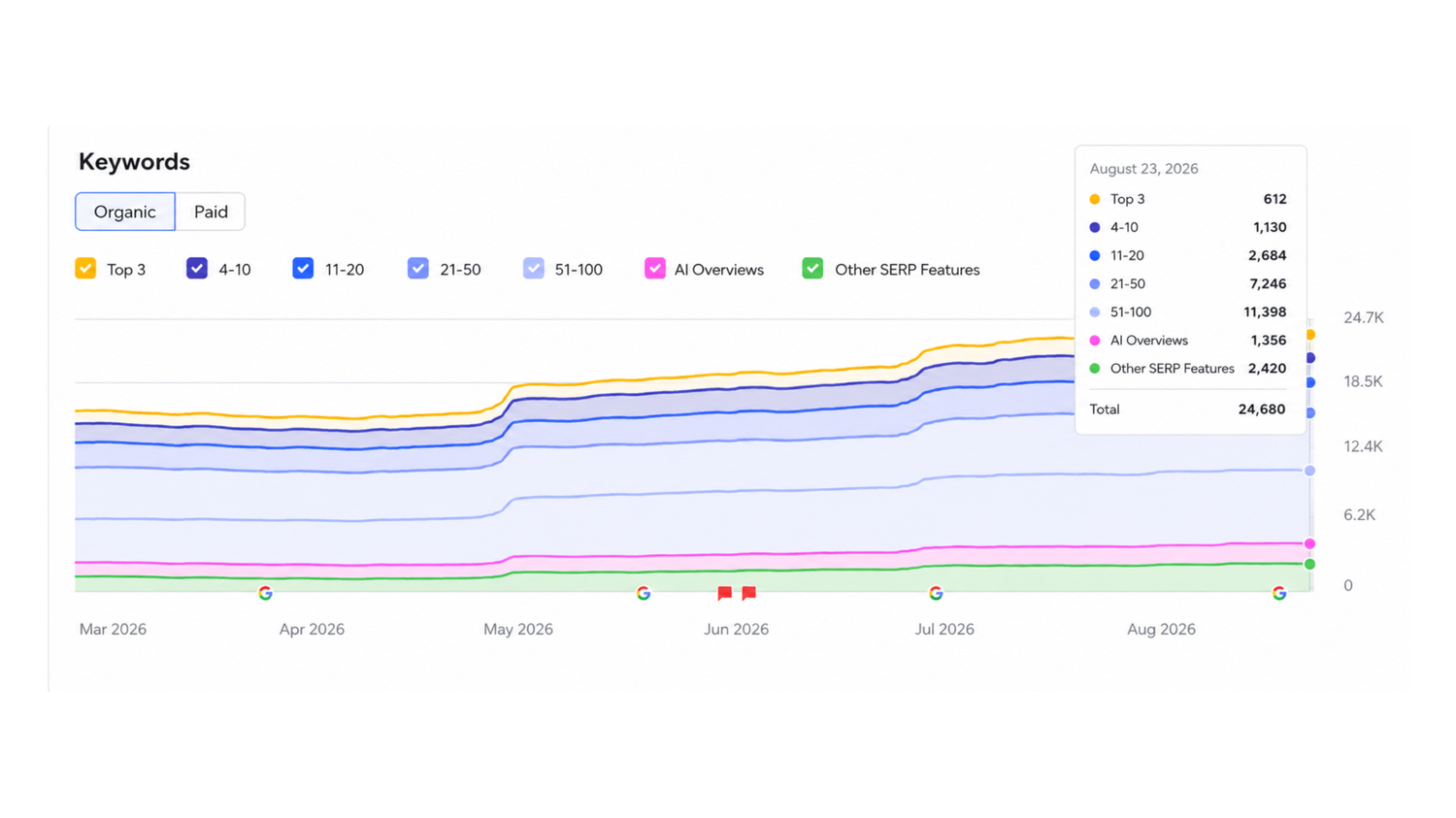Open Google update marker just before Jul 2026

[x=936, y=593]
